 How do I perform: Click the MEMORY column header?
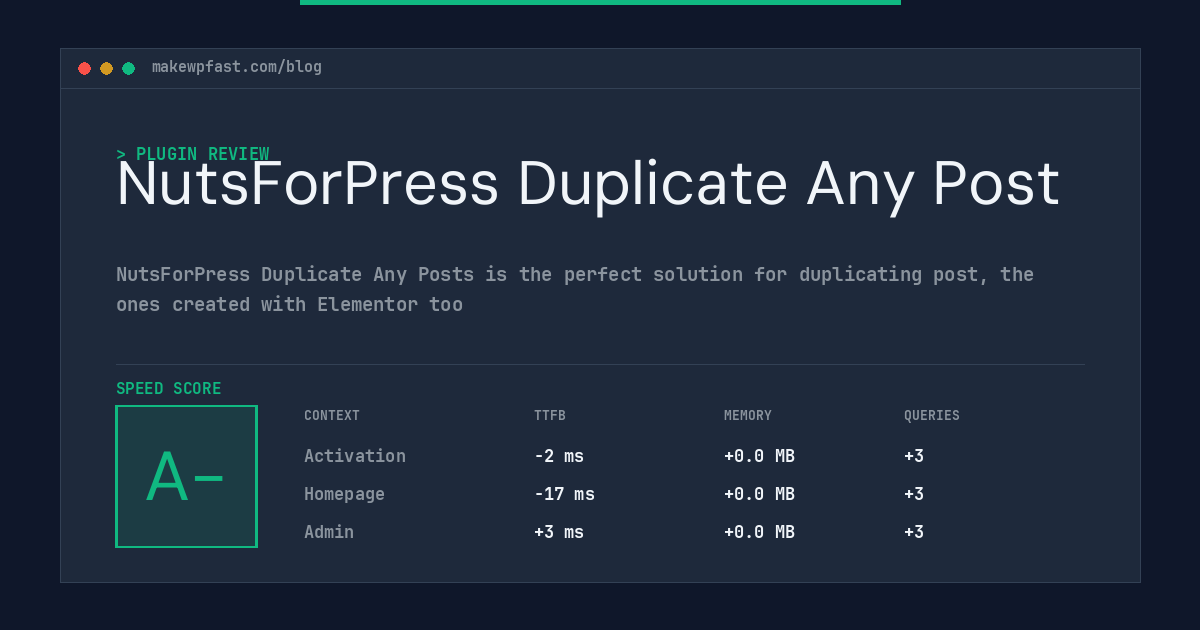(748, 416)
